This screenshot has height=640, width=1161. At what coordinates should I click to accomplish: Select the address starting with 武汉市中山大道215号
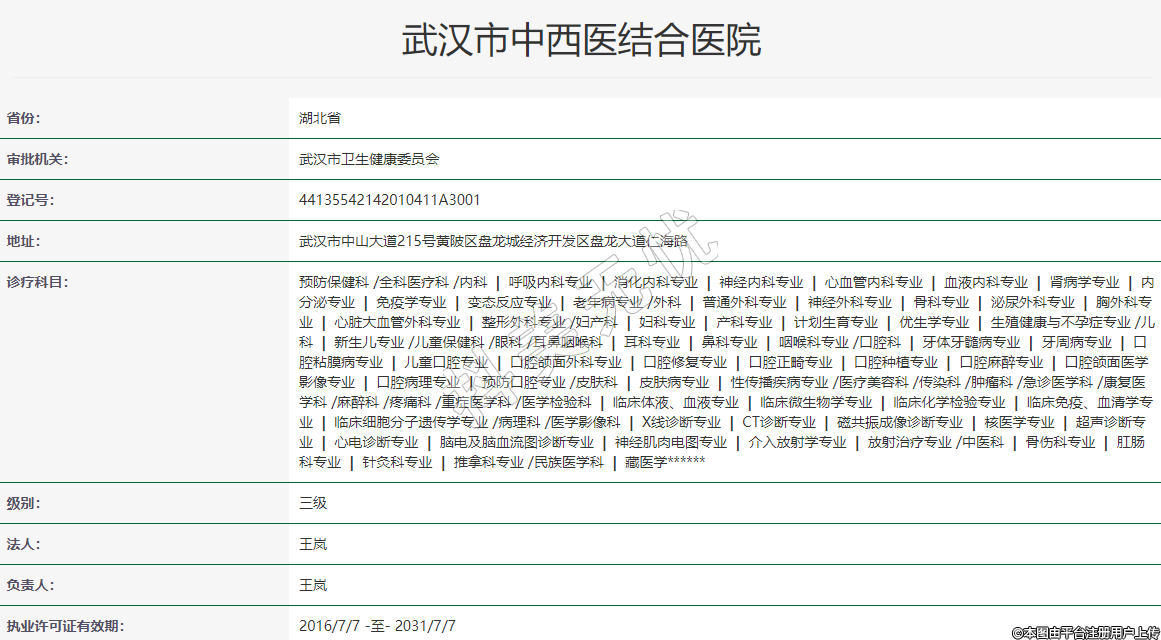click(493, 241)
